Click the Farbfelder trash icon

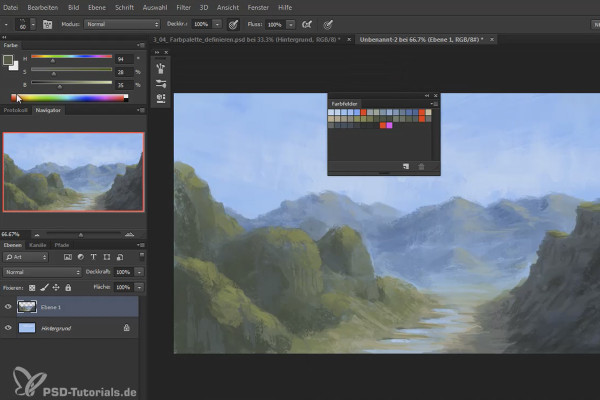pyautogui.click(x=421, y=167)
